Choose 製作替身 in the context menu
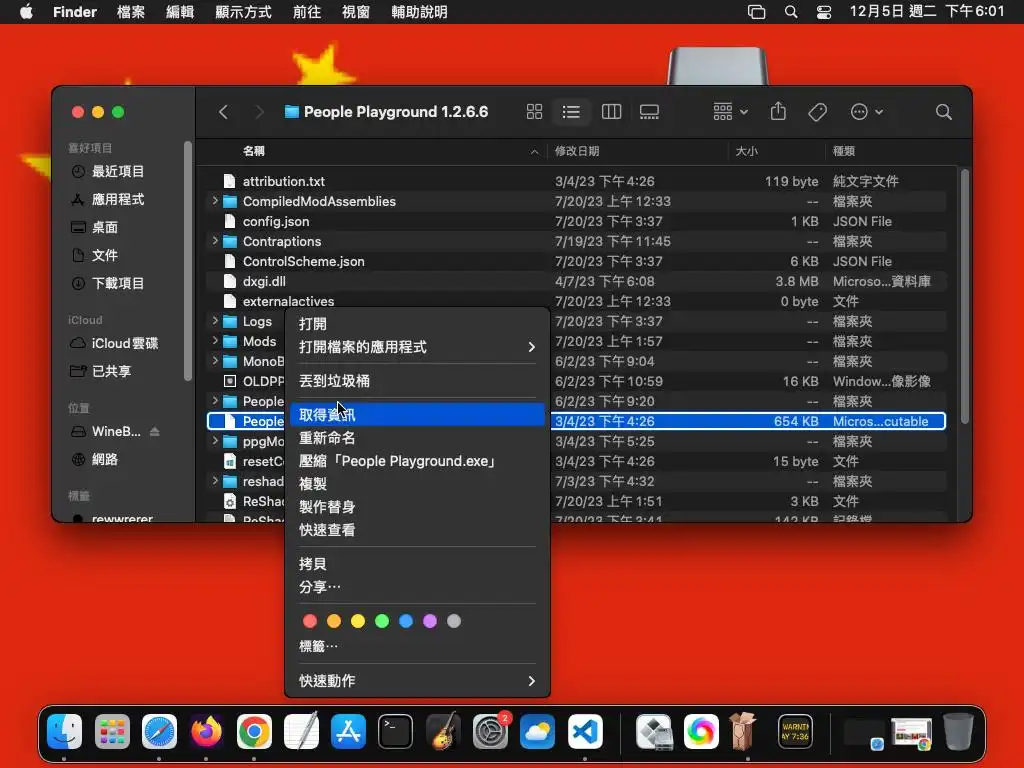 417,507
